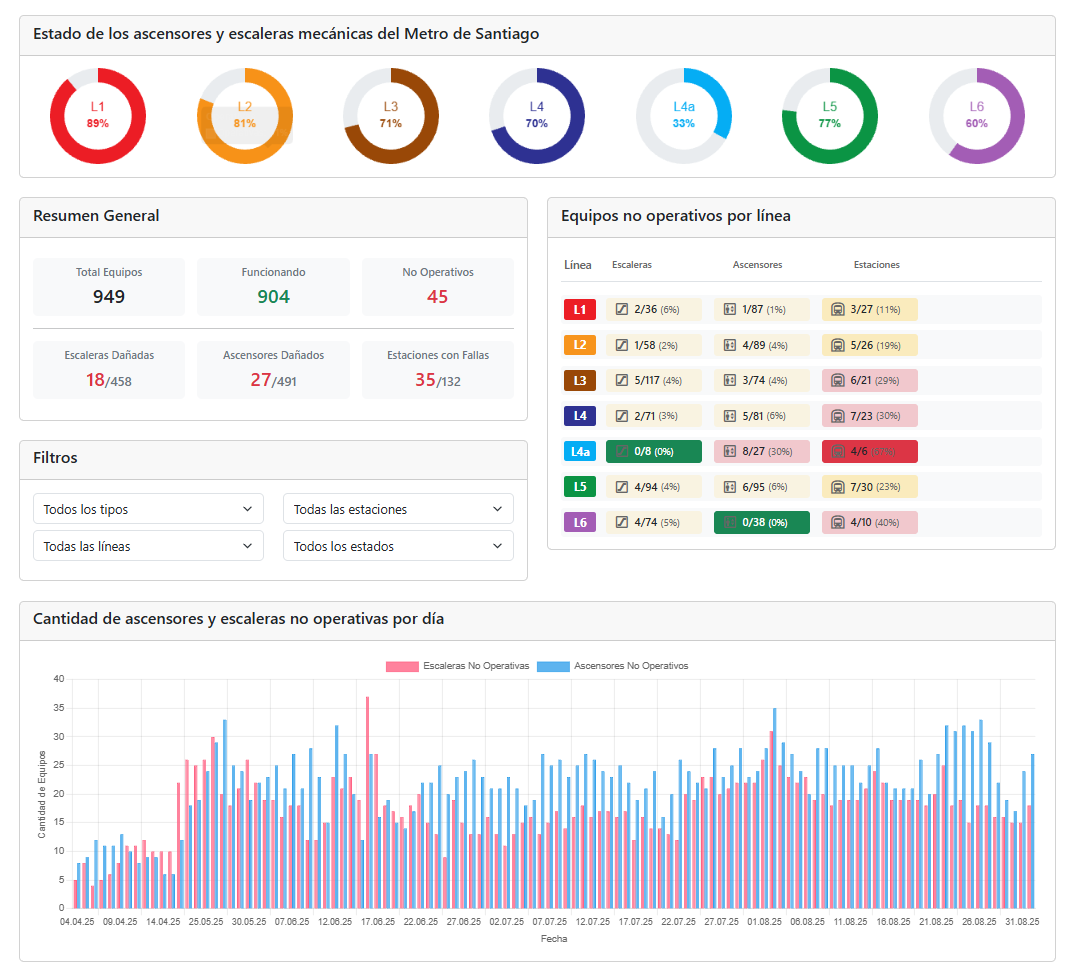Screen dimensions: 1072x976
Task: Click the 4/10 (40%) stations cell
Action: [870, 522]
